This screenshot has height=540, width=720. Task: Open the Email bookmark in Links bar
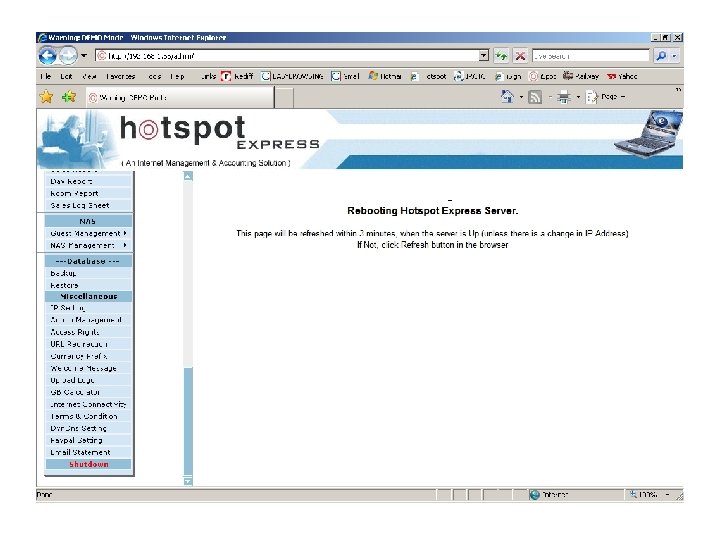[x=345, y=76]
